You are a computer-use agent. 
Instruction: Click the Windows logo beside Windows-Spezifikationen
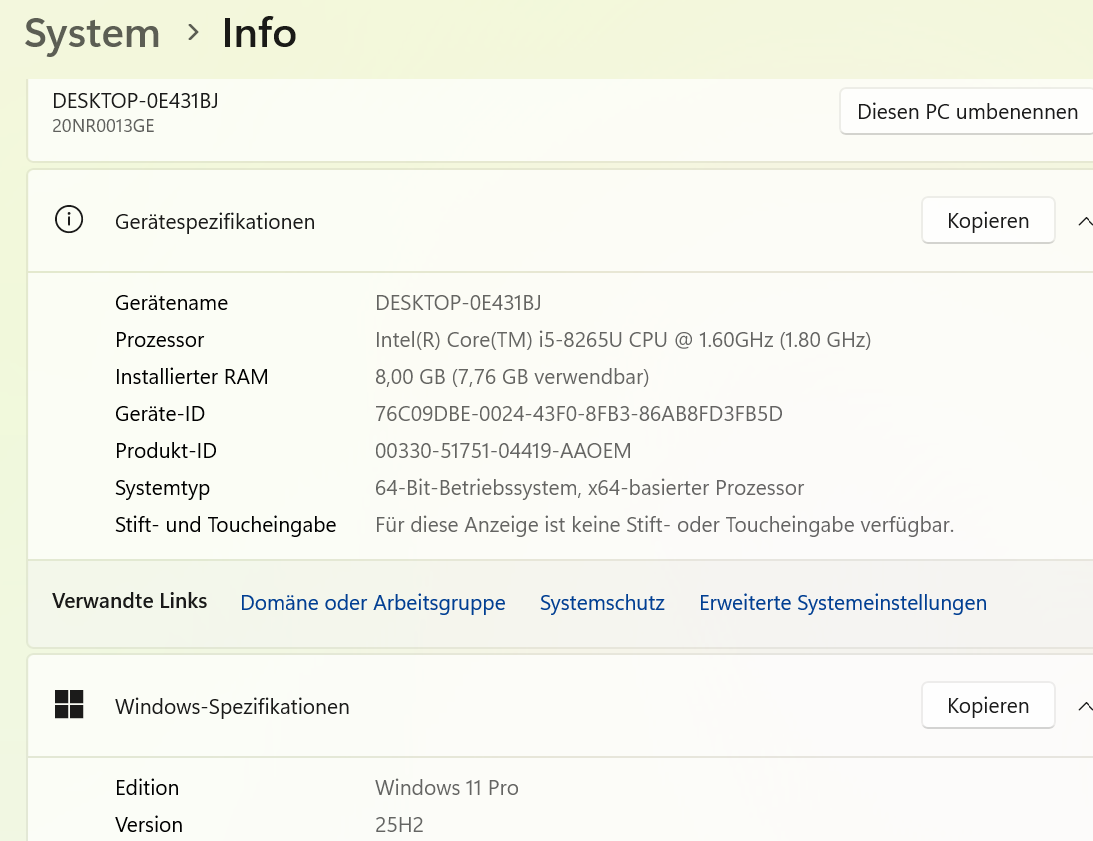pyautogui.click(x=69, y=704)
